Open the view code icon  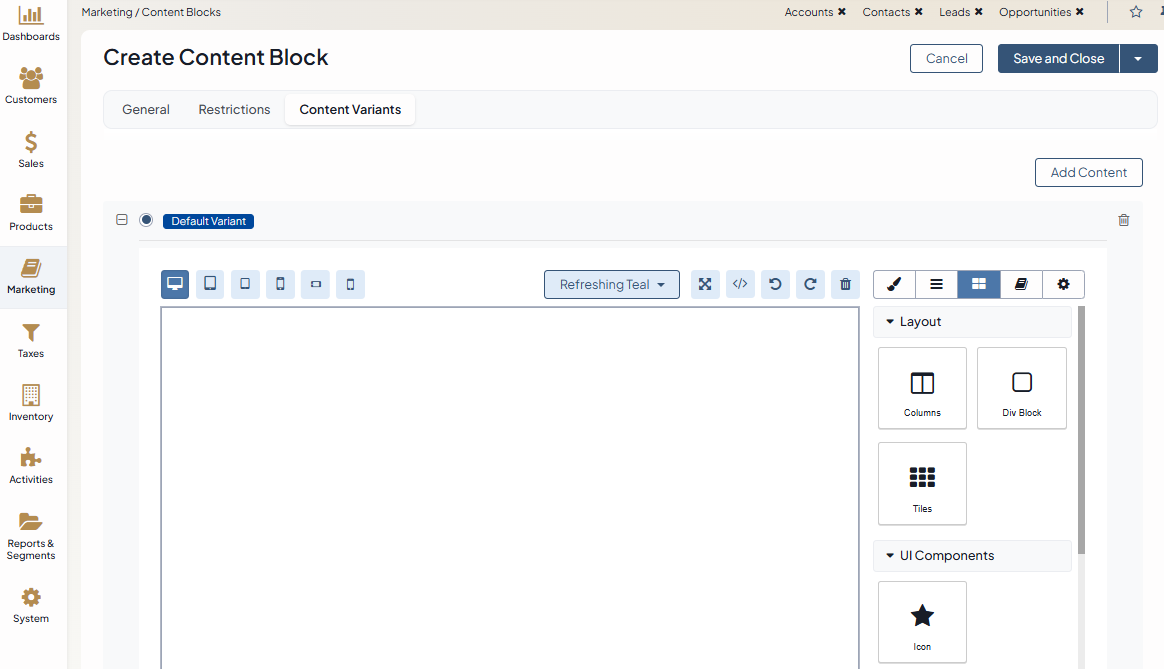tap(740, 284)
